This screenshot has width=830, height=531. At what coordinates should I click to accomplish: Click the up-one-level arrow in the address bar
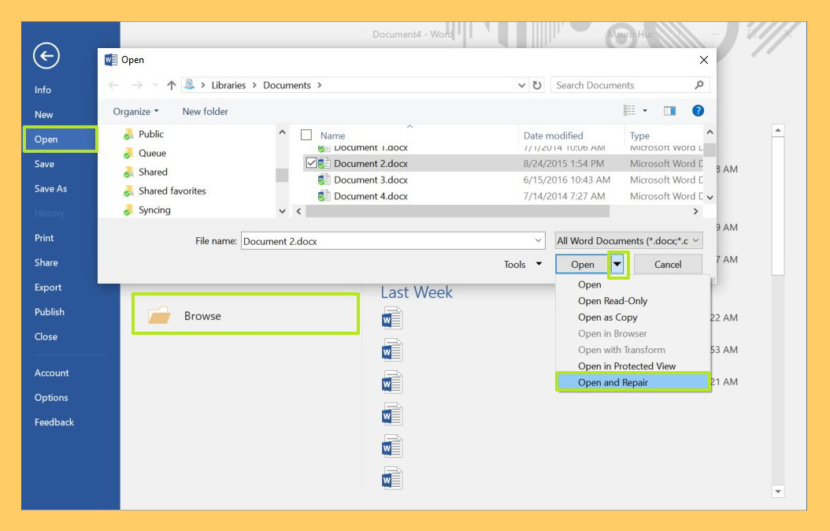tap(171, 86)
